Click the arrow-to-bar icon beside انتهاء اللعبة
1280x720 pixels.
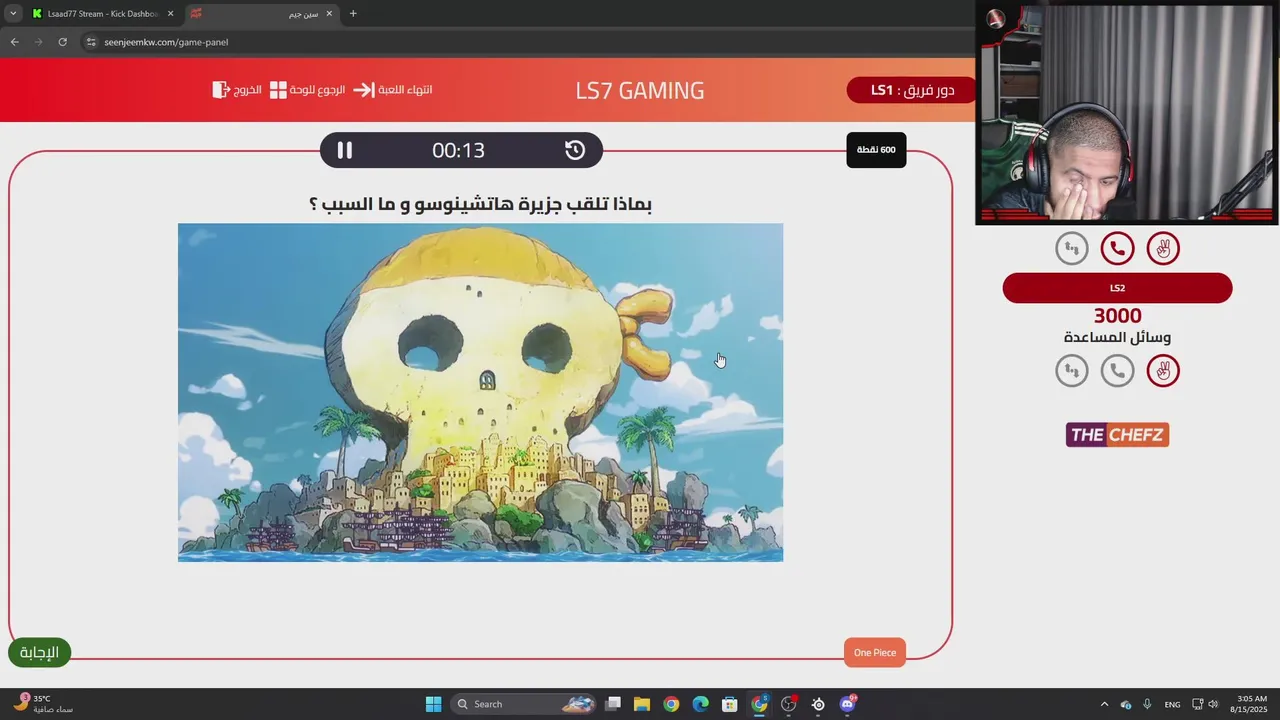(363, 89)
